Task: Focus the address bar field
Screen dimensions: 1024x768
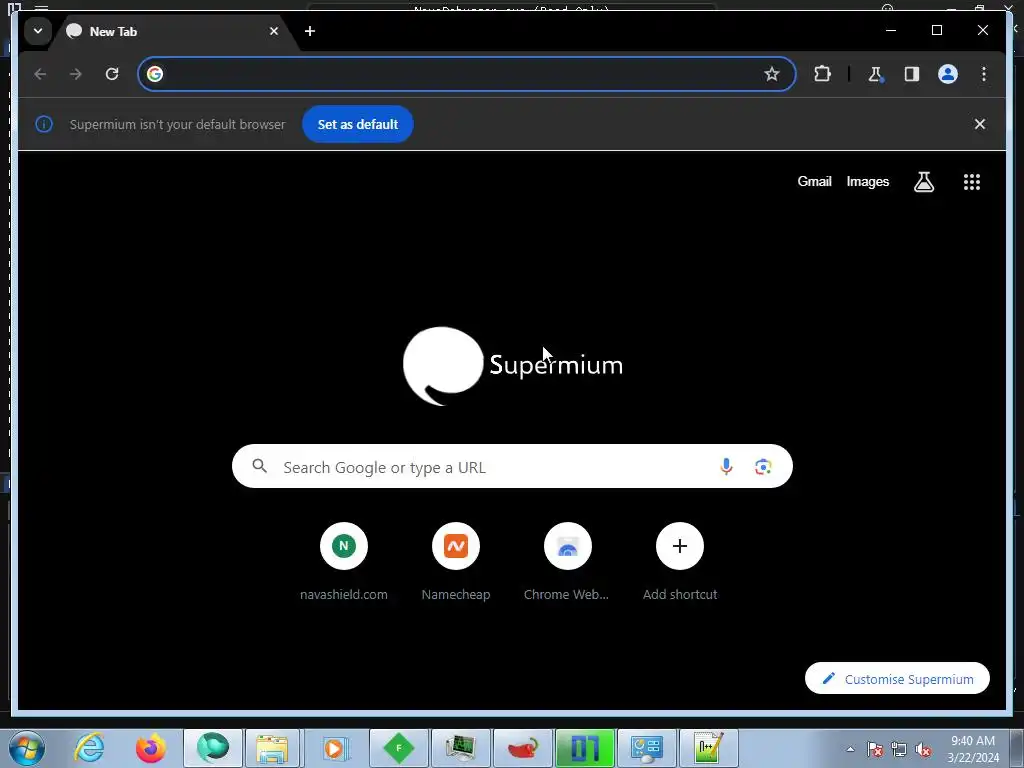Action: click(466, 74)
